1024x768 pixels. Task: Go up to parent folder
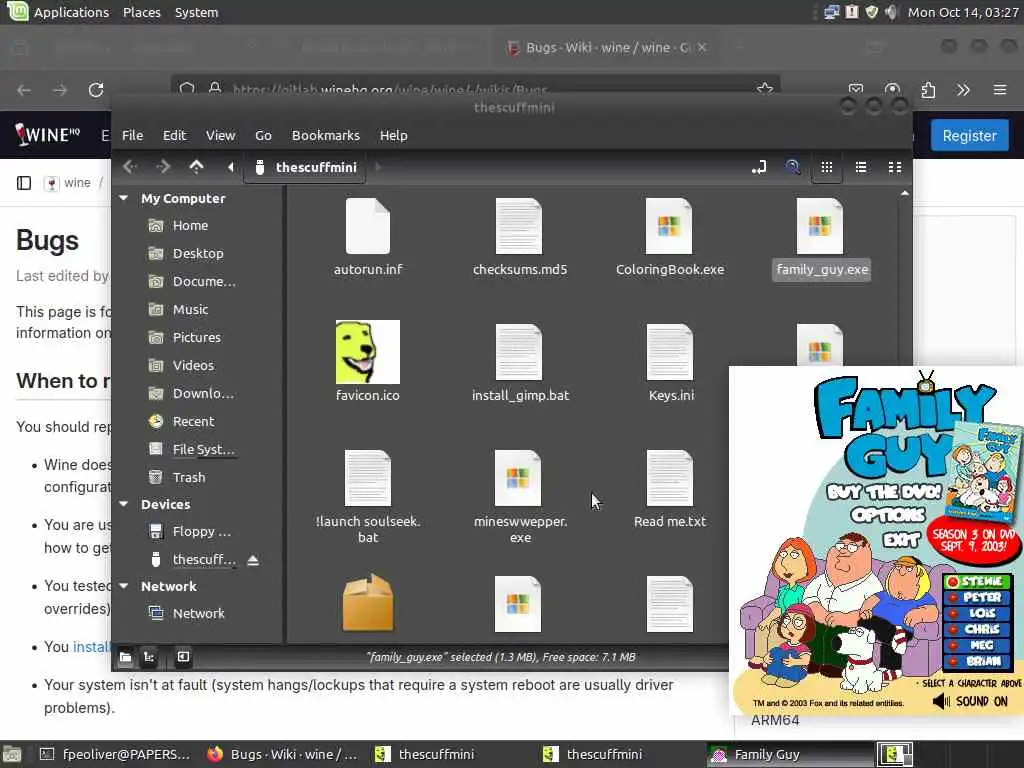(x=196, y=167)
